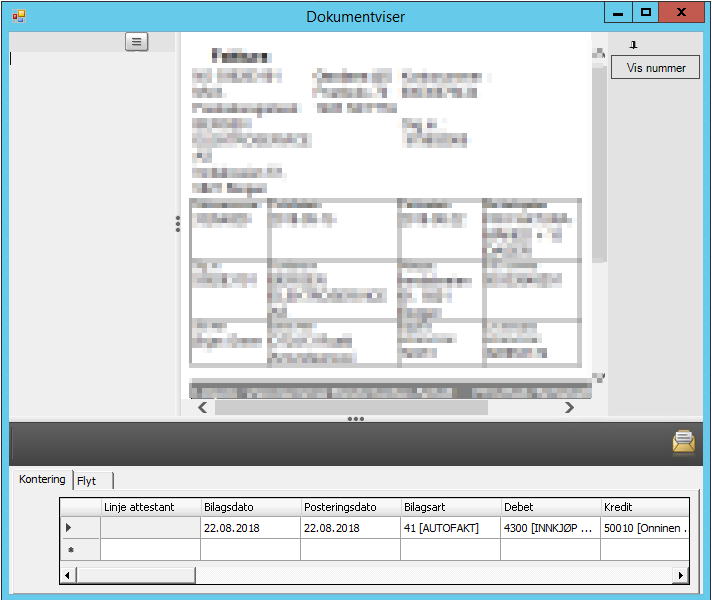Click the Bilagsdato column header

pyautogui.click(x=251, y=507)
